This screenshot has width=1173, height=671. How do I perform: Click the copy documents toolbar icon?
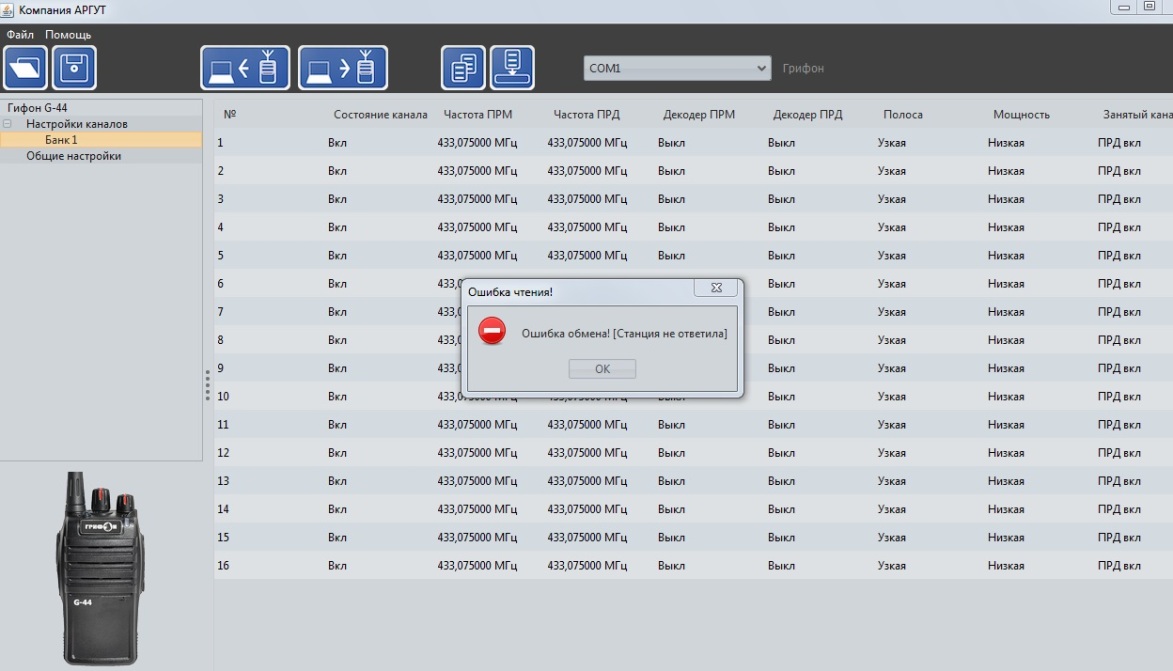tap(463, 68)
